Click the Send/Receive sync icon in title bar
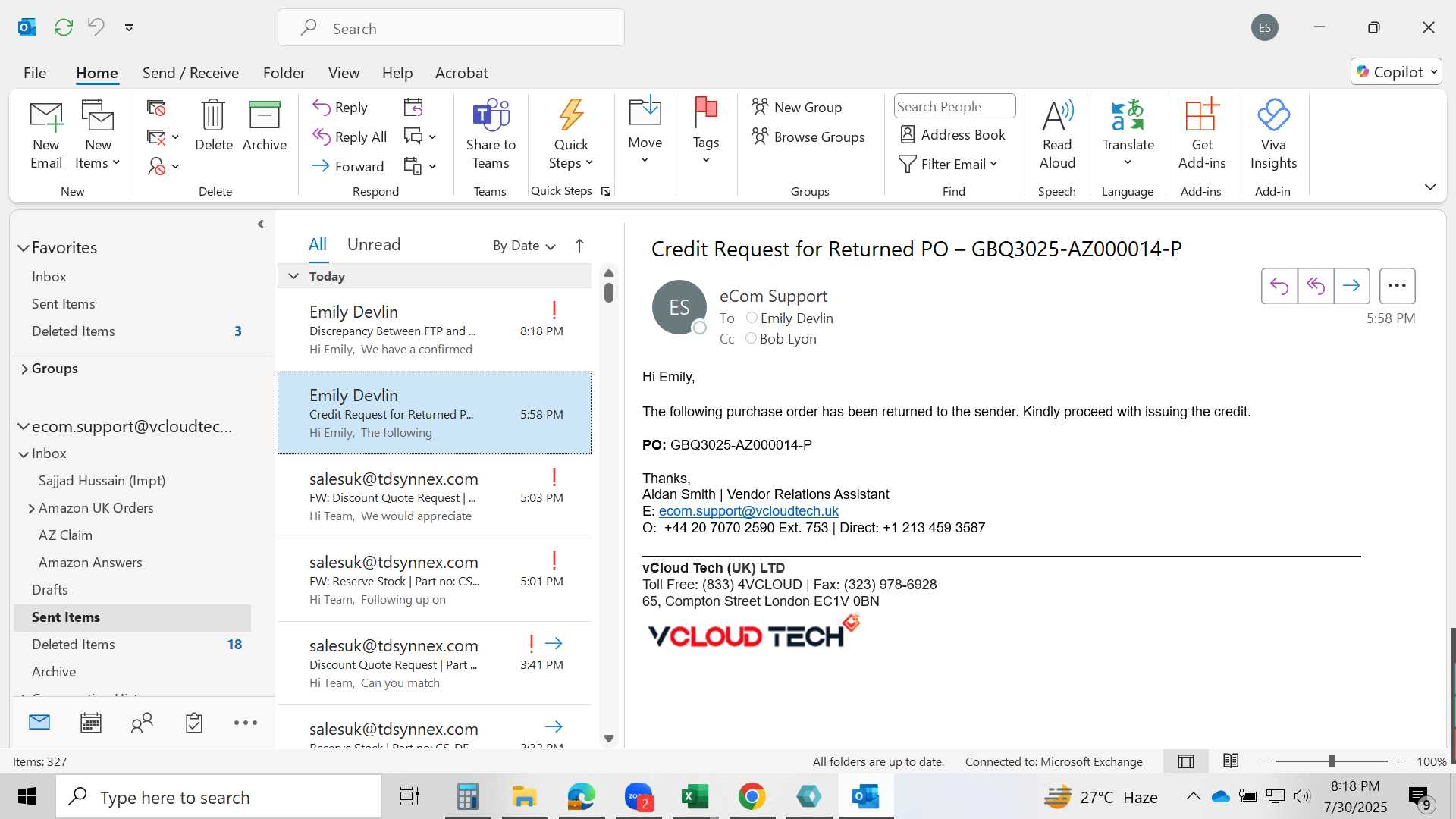1456x819 pixels. tap(64, 27)
